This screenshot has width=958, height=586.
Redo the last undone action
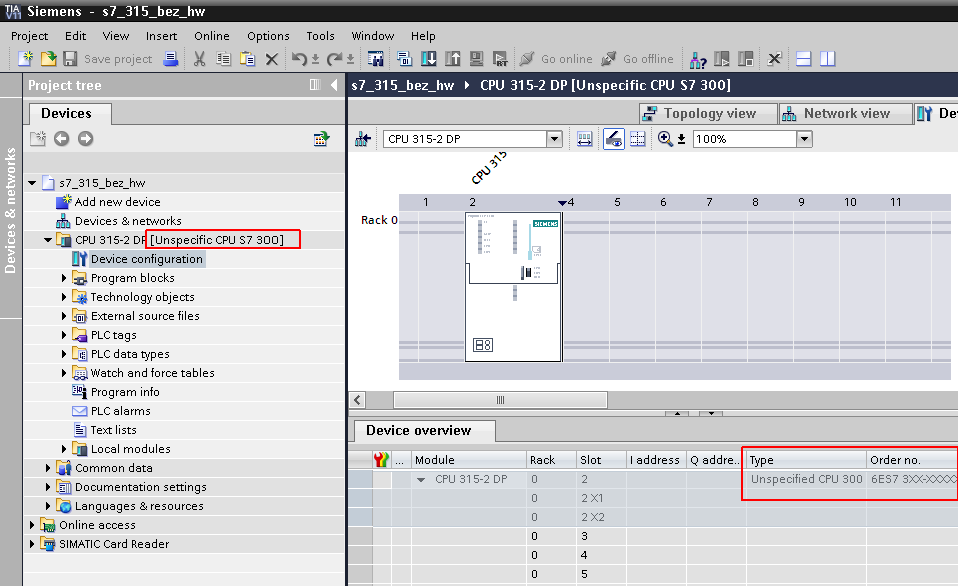click(x=334, y=59)
